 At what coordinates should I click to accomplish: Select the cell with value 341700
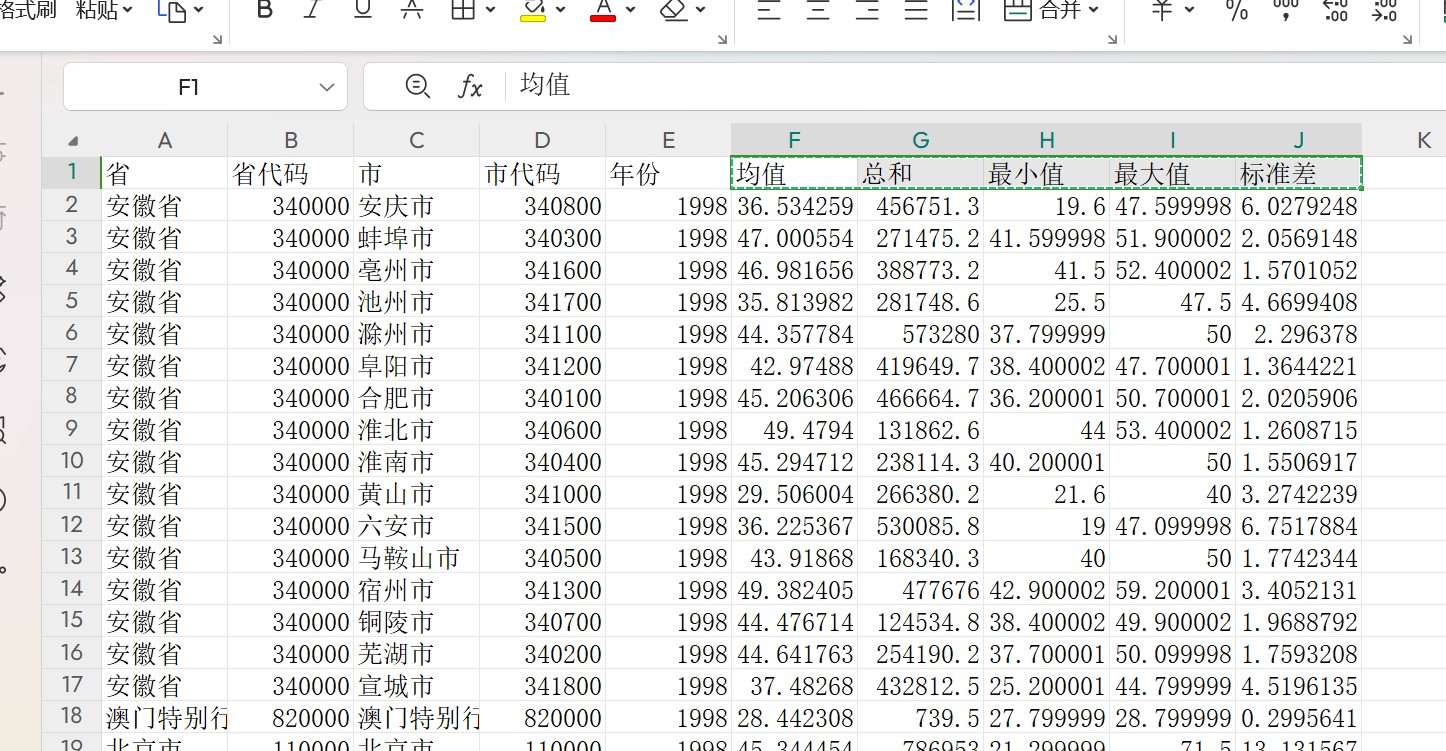(542, 301)
